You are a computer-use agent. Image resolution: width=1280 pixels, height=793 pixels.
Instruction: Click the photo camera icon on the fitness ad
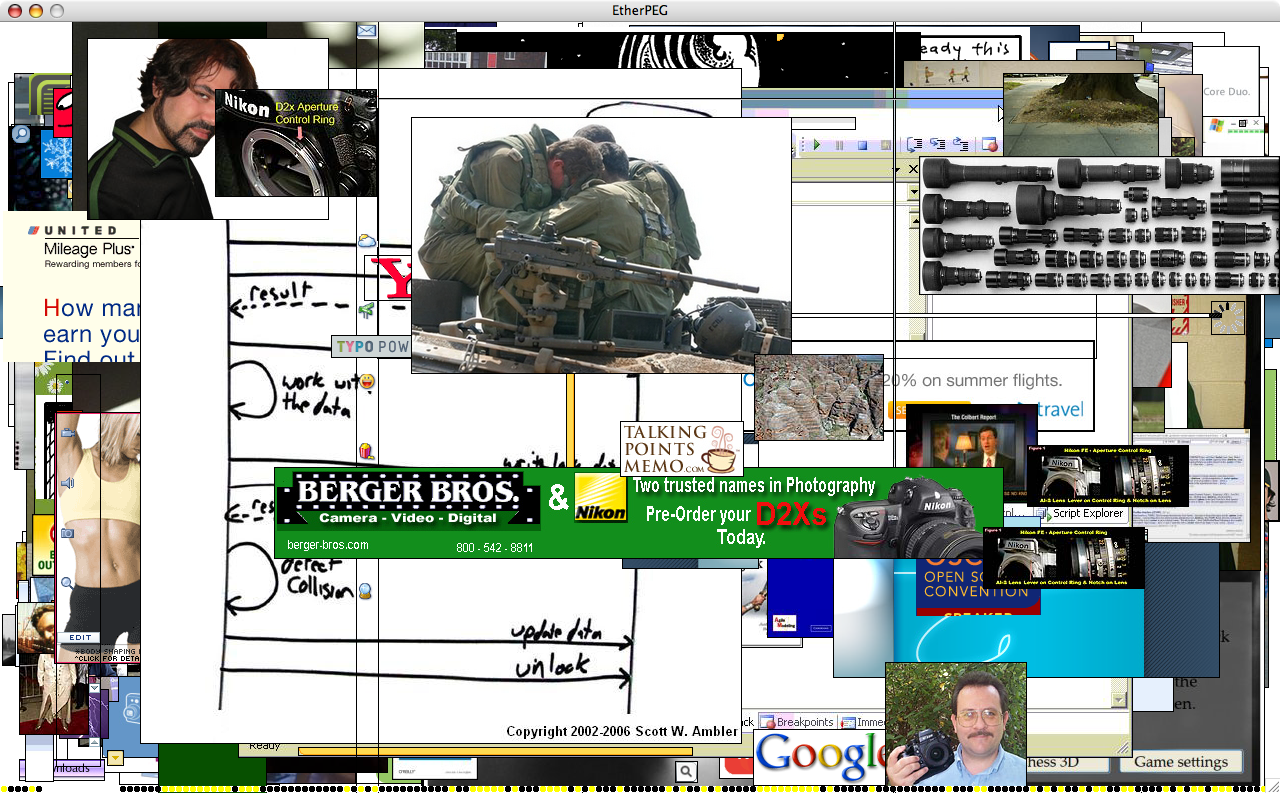click(x=68, y=533)
